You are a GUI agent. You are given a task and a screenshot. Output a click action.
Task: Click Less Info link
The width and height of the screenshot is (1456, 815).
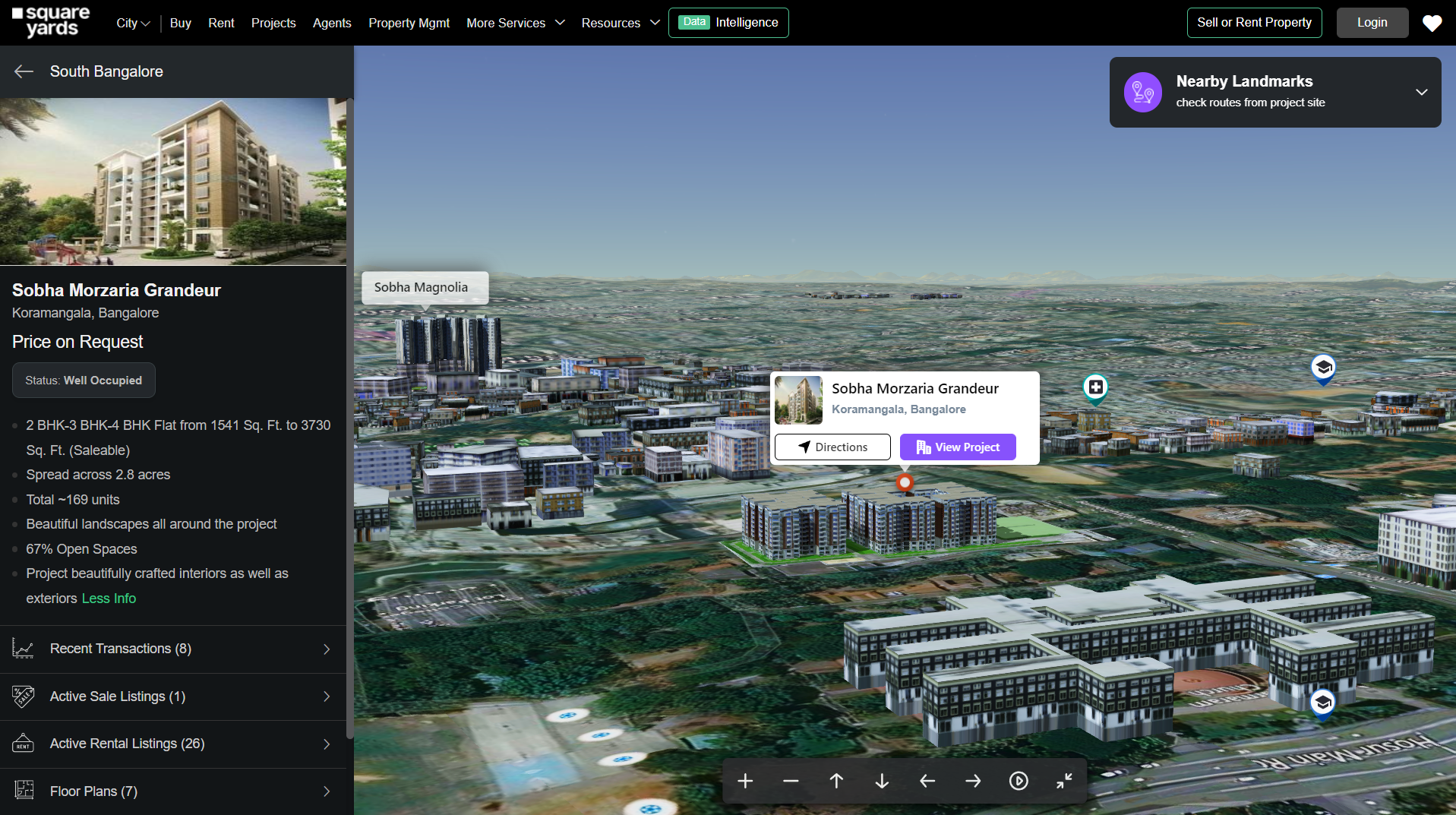pyautogui.click(x=109, y=599)
